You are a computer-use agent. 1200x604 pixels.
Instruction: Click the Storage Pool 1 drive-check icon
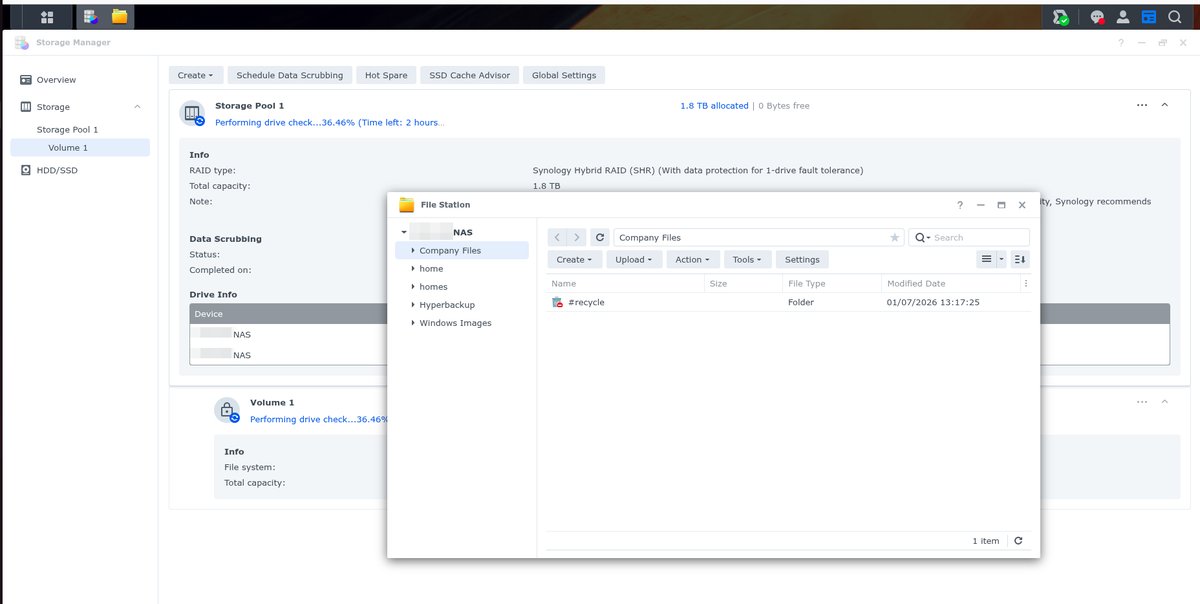pos(192,113)
